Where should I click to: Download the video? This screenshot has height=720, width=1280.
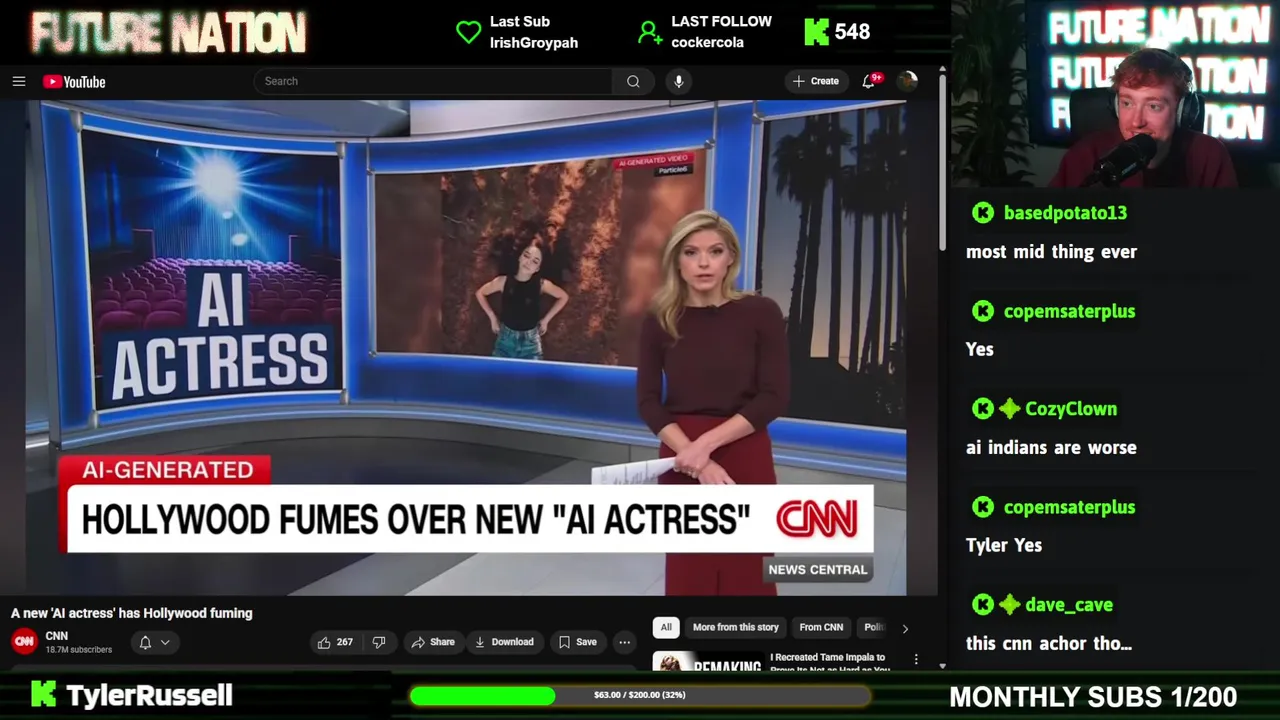coord(504,642)
